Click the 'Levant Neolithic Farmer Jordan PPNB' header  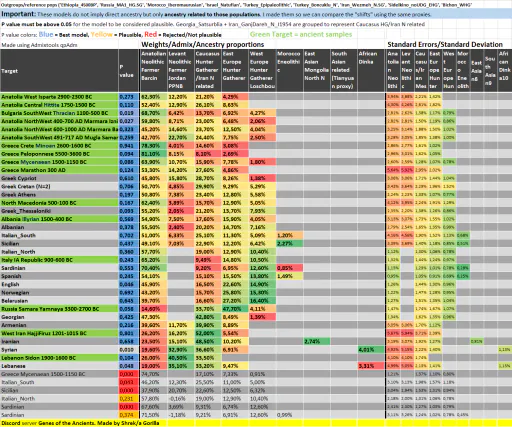coord(181,71)
